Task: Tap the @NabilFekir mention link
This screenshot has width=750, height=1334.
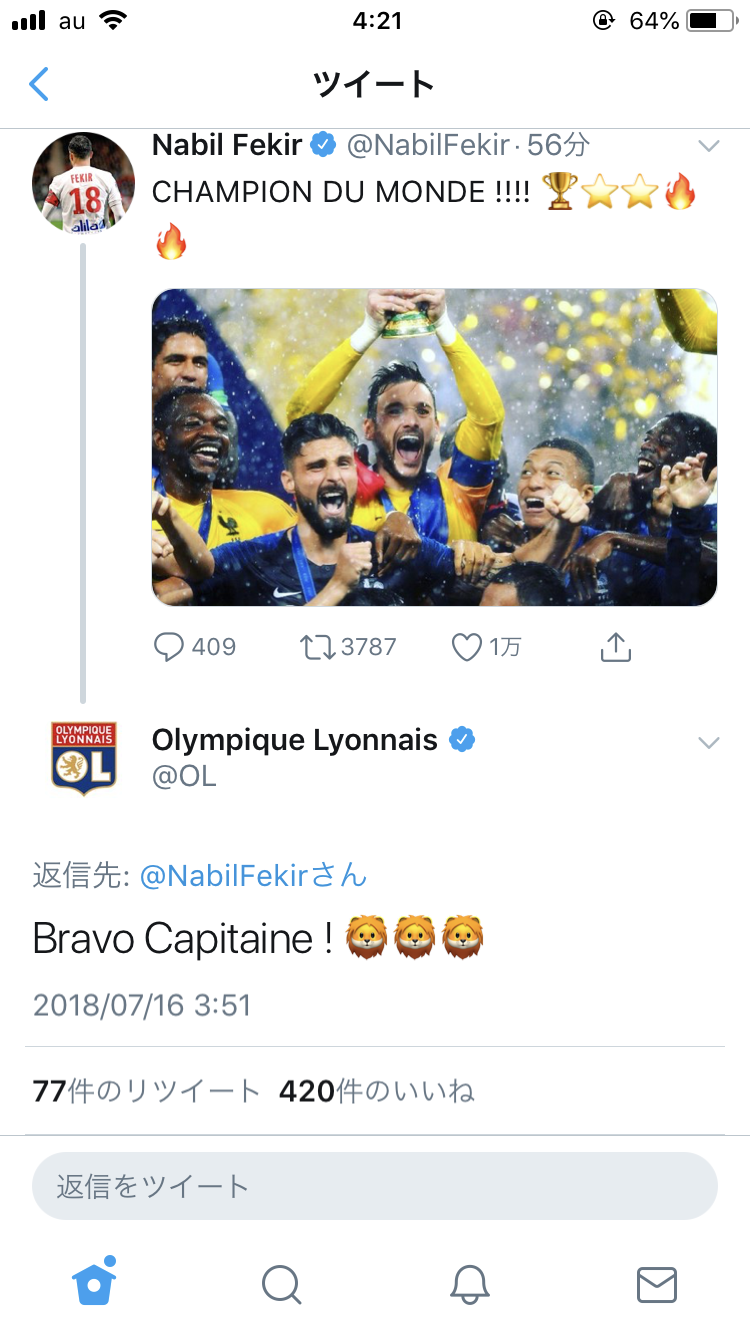Action: (253, 876)
